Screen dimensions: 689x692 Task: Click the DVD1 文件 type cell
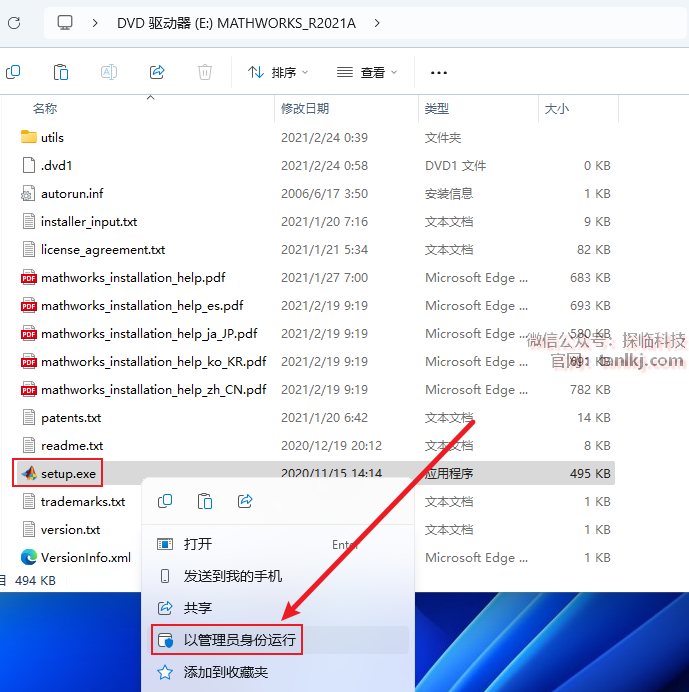click(456, 165)
